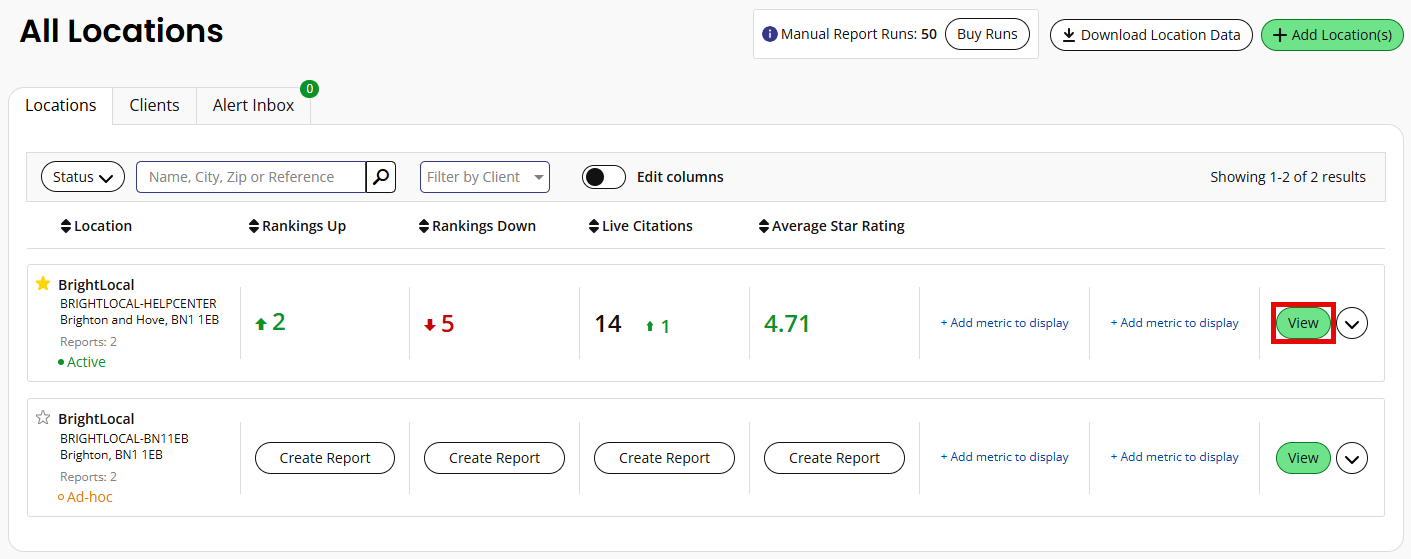The width and height of the screenshot is (1411, 559).
Task: Switch to the Locations tab
Action: click(61, 105)
